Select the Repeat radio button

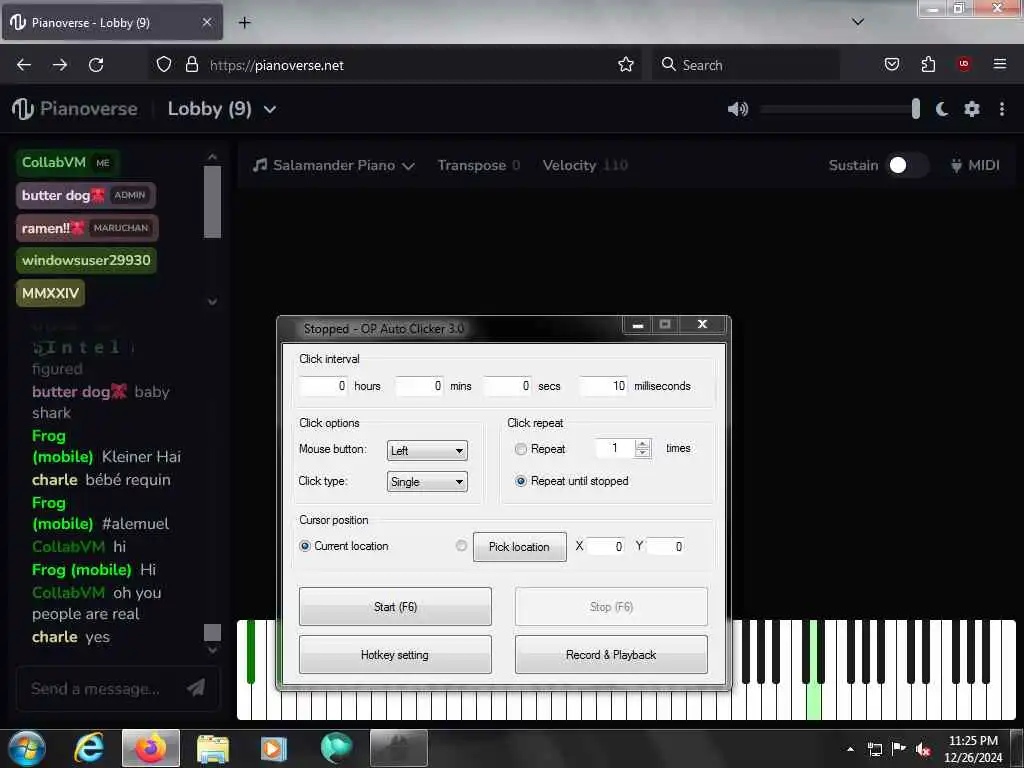(520, 449)
